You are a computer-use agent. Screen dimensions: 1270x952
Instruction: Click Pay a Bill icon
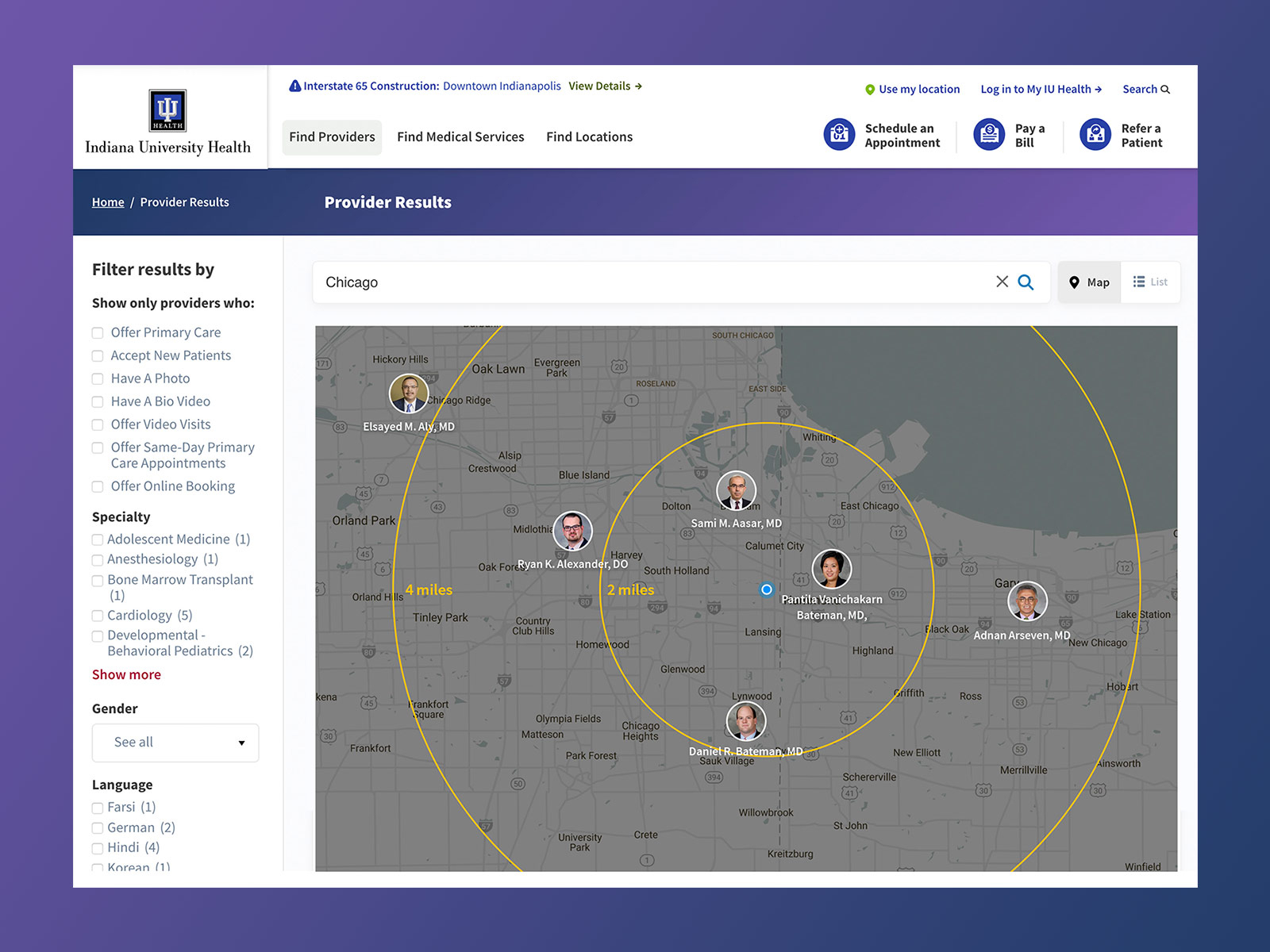click(x=989, y=135)
